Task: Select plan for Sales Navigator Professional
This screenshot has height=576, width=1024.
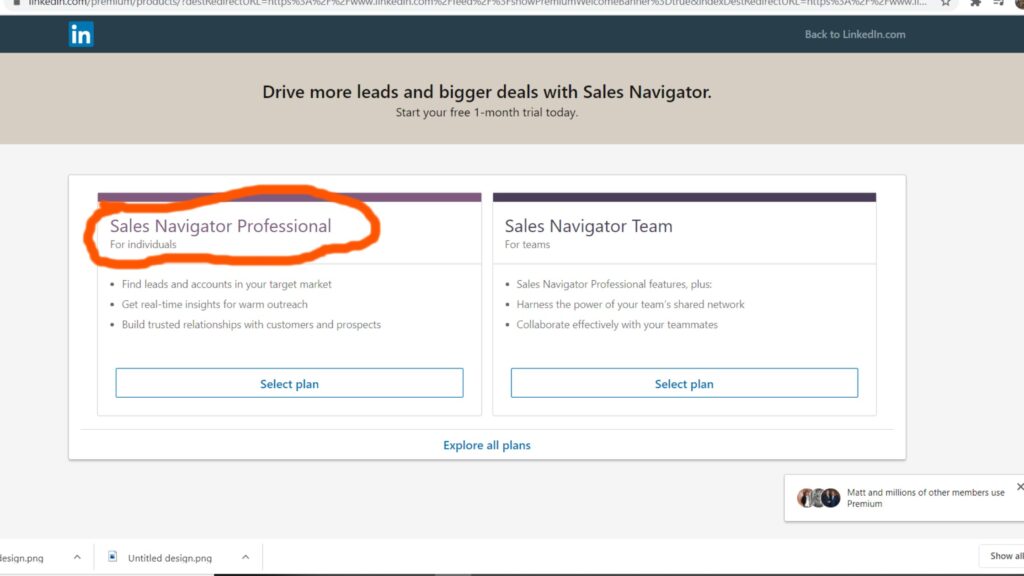Action: coord(289,383)
